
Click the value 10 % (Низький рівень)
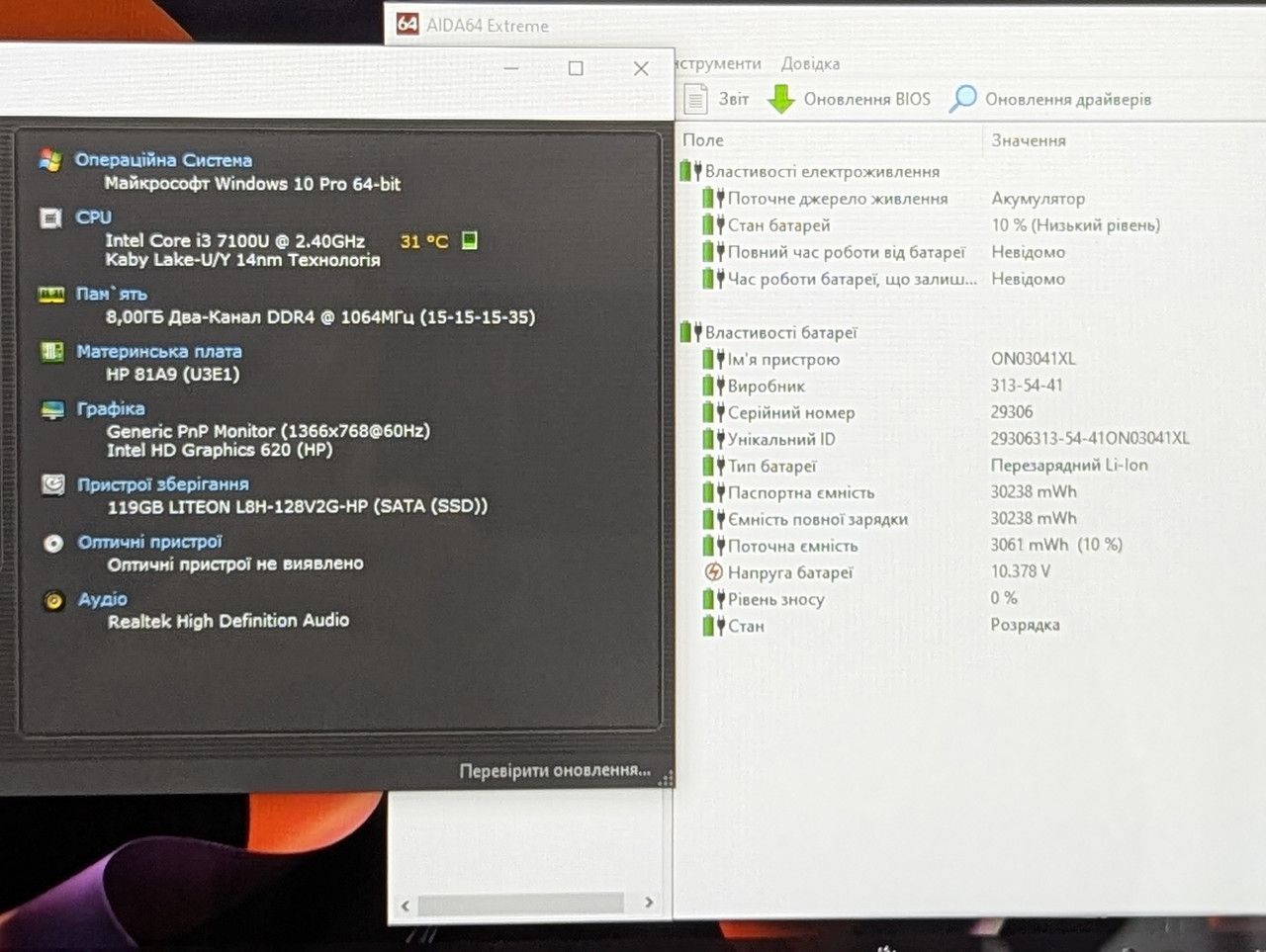click(x=1076, y=225)
